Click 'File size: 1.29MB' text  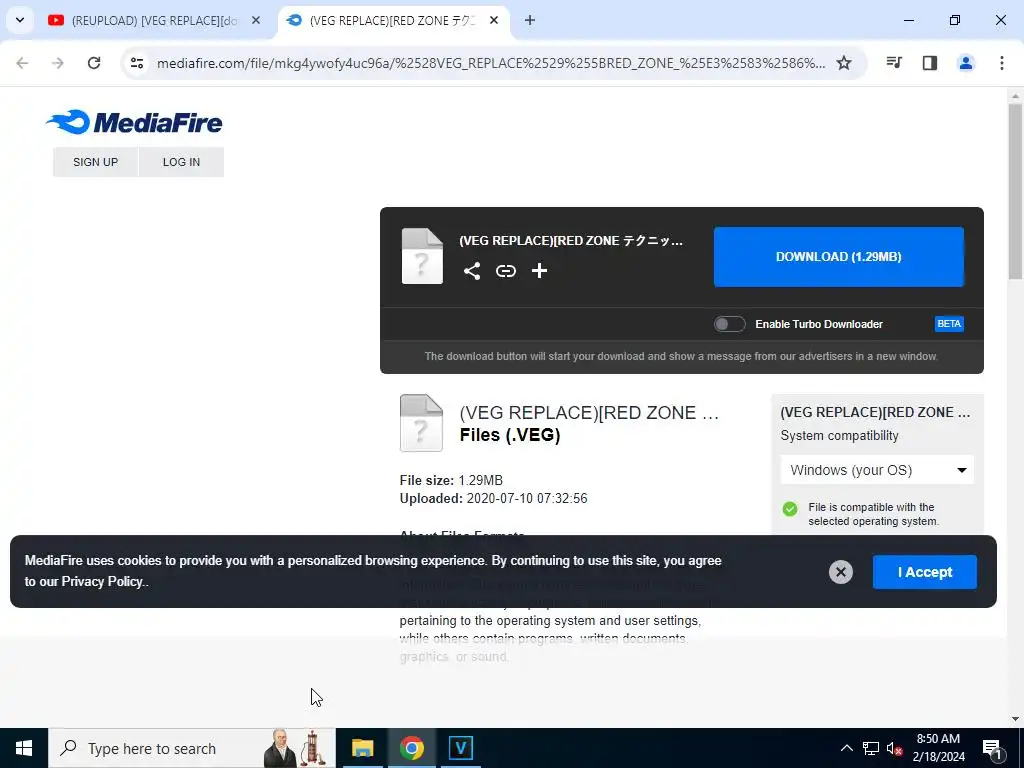451,480
